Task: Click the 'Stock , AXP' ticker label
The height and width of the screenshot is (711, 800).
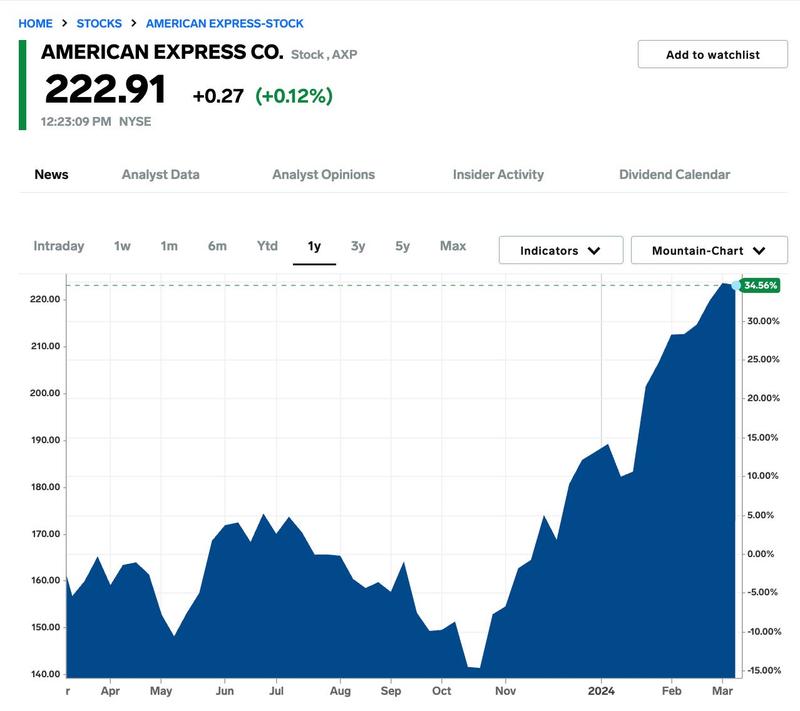Action: pos(324,55)
